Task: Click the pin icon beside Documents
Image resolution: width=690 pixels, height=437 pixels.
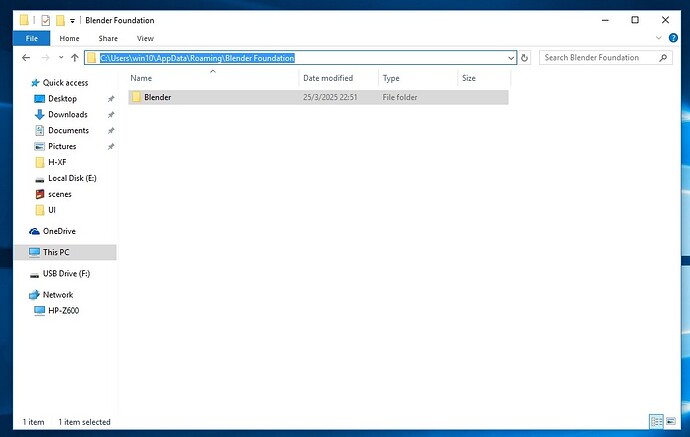Action: coord(111,130)
